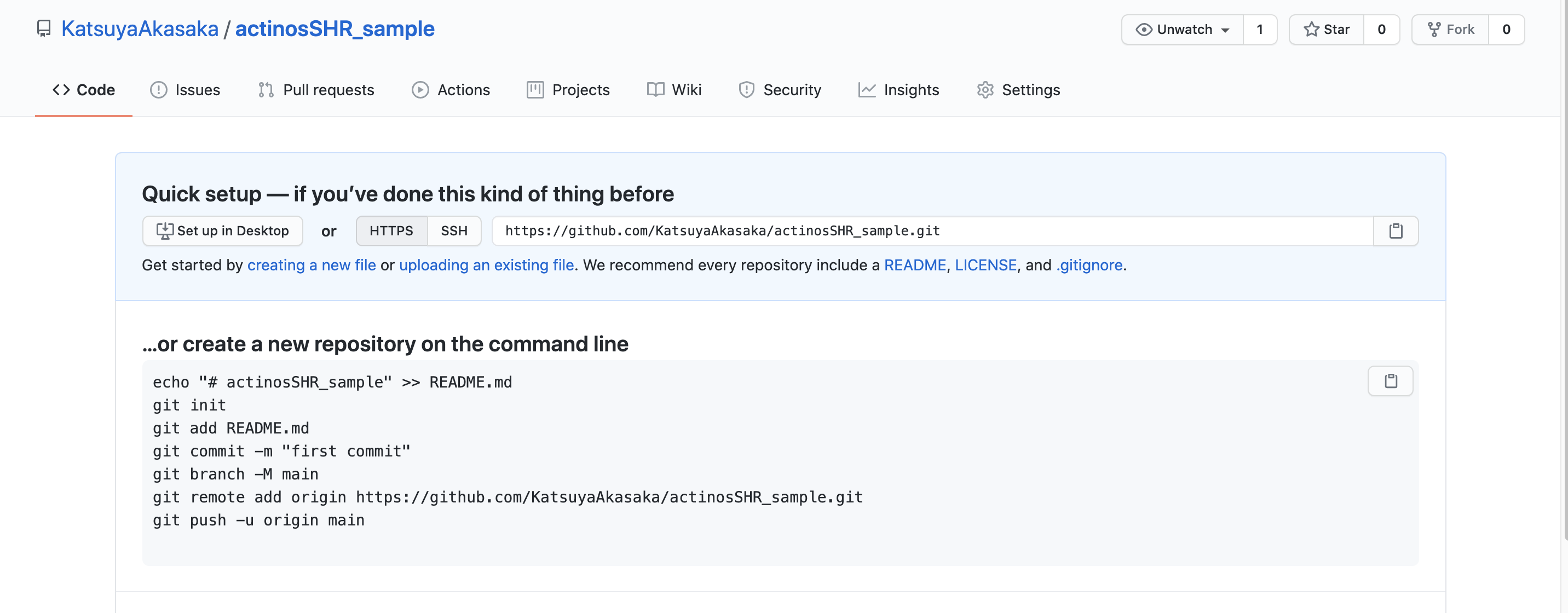This screenshot has height=613, width=1568.
Task: Switch to SSH clone URL
Action: coord(453,232)
